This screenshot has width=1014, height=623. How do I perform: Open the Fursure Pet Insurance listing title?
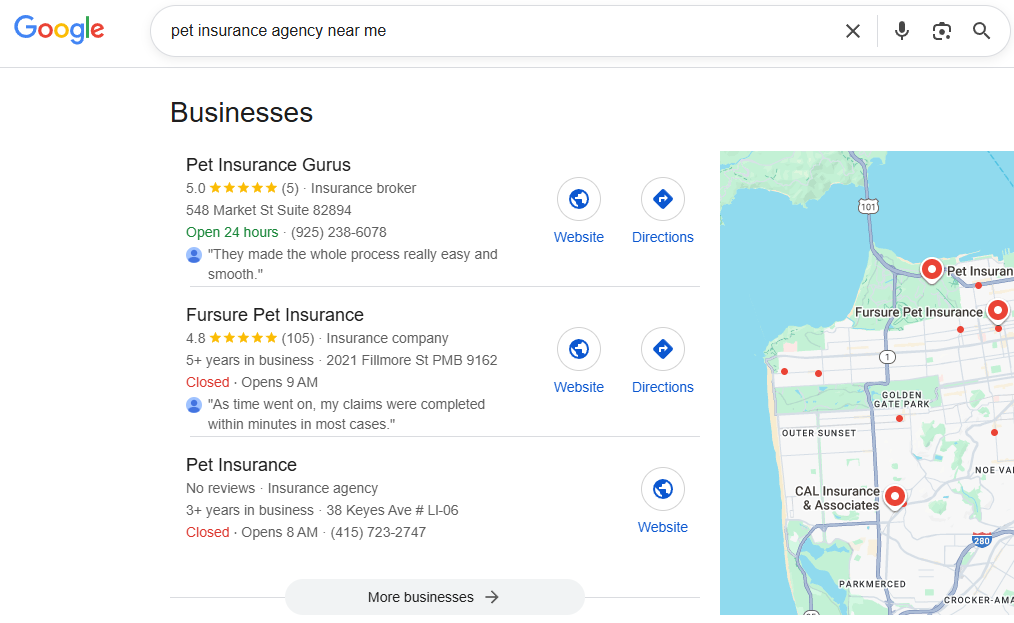275,315
